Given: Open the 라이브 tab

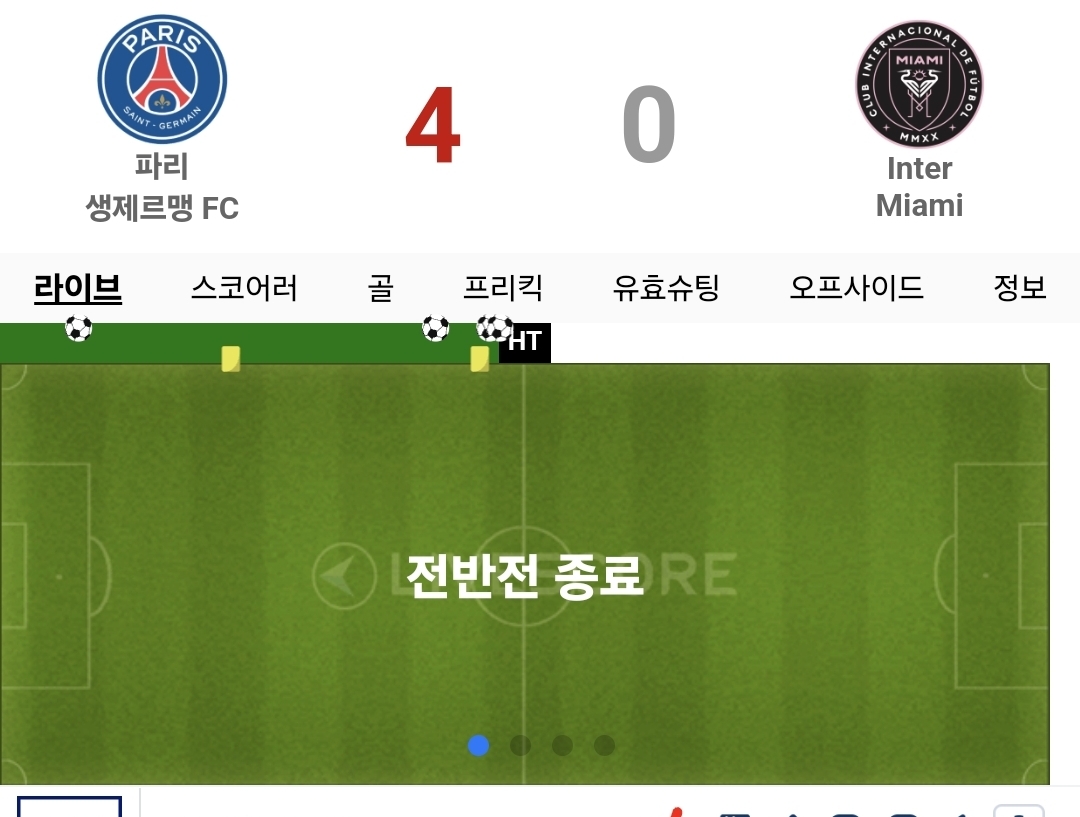Looking at the screenshot, I should (x=78, y=288).
